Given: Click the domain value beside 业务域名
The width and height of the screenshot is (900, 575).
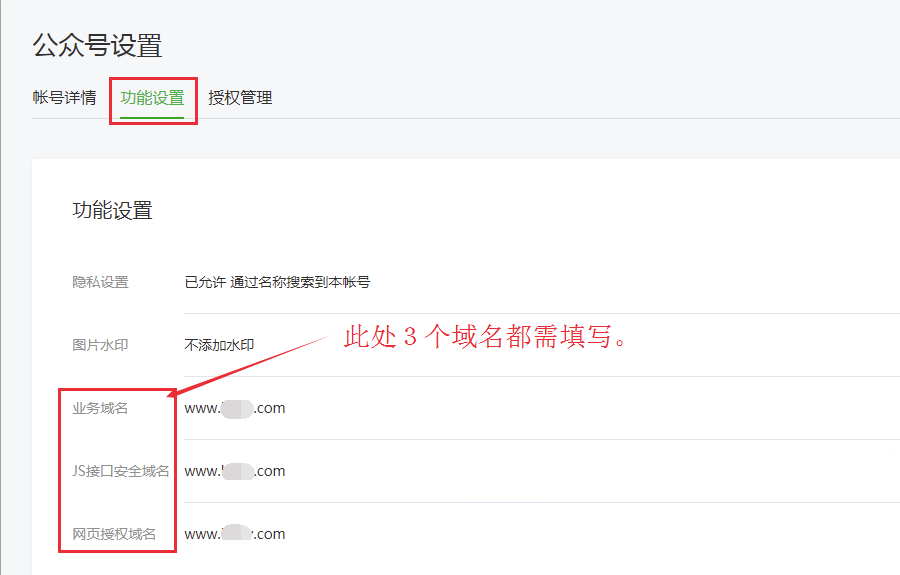Looking at the screenshot, I should click(235, 408).
